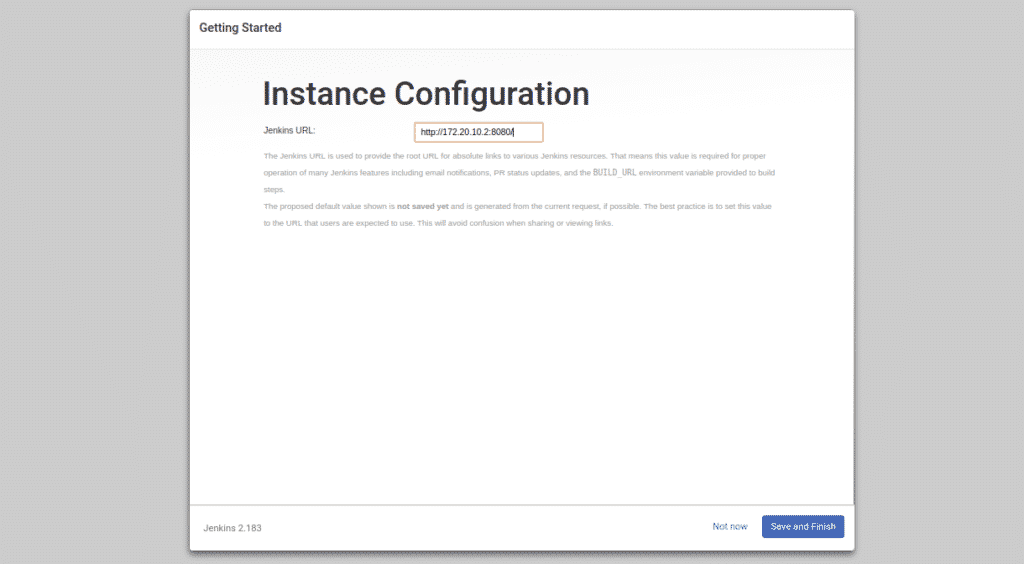Select the Instance Configuration heading
The image size is (1024, 564).
pos(425,94)
